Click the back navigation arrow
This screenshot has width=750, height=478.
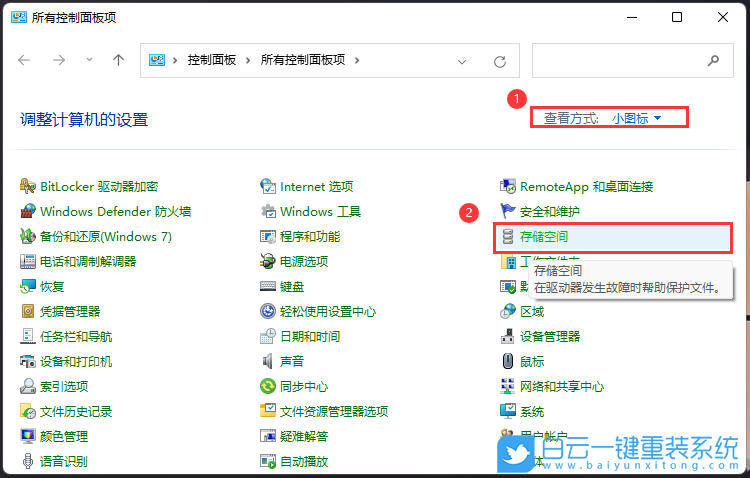tap(25, 60)
